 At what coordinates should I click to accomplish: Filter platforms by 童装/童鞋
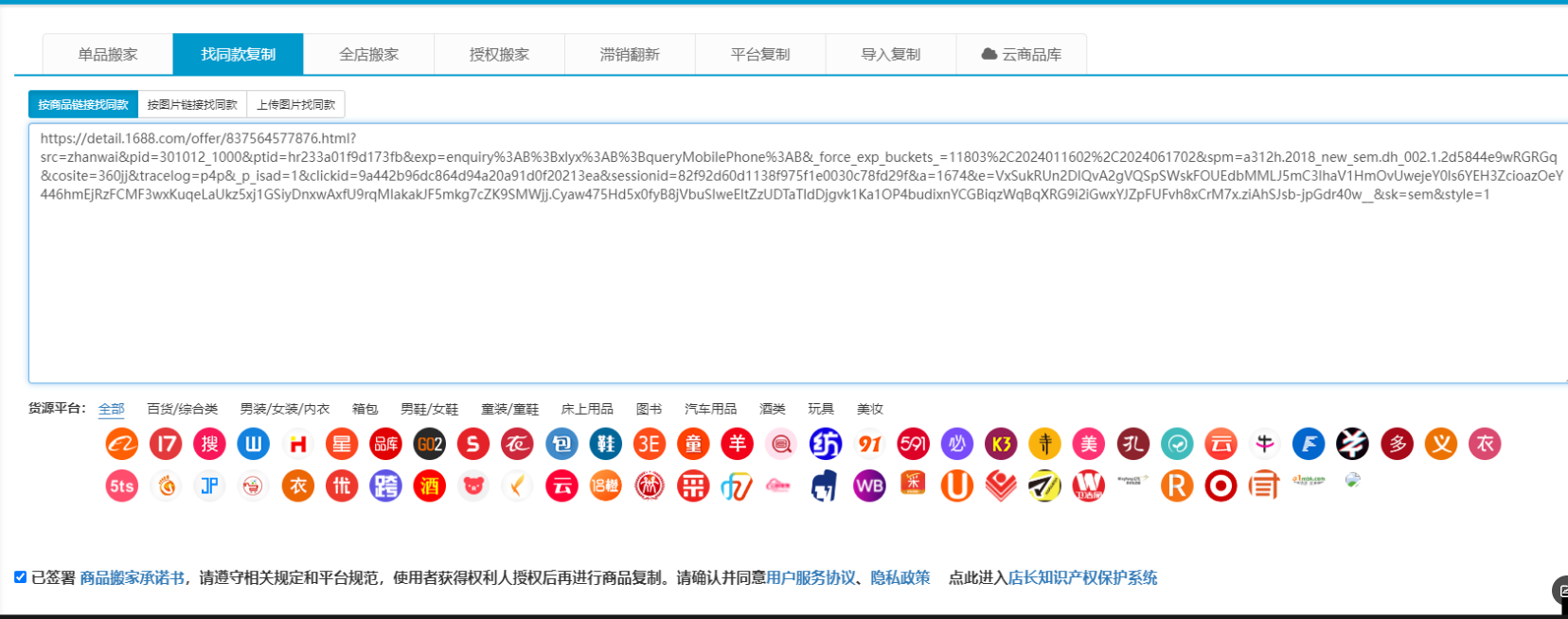click(x=510, y=409)
